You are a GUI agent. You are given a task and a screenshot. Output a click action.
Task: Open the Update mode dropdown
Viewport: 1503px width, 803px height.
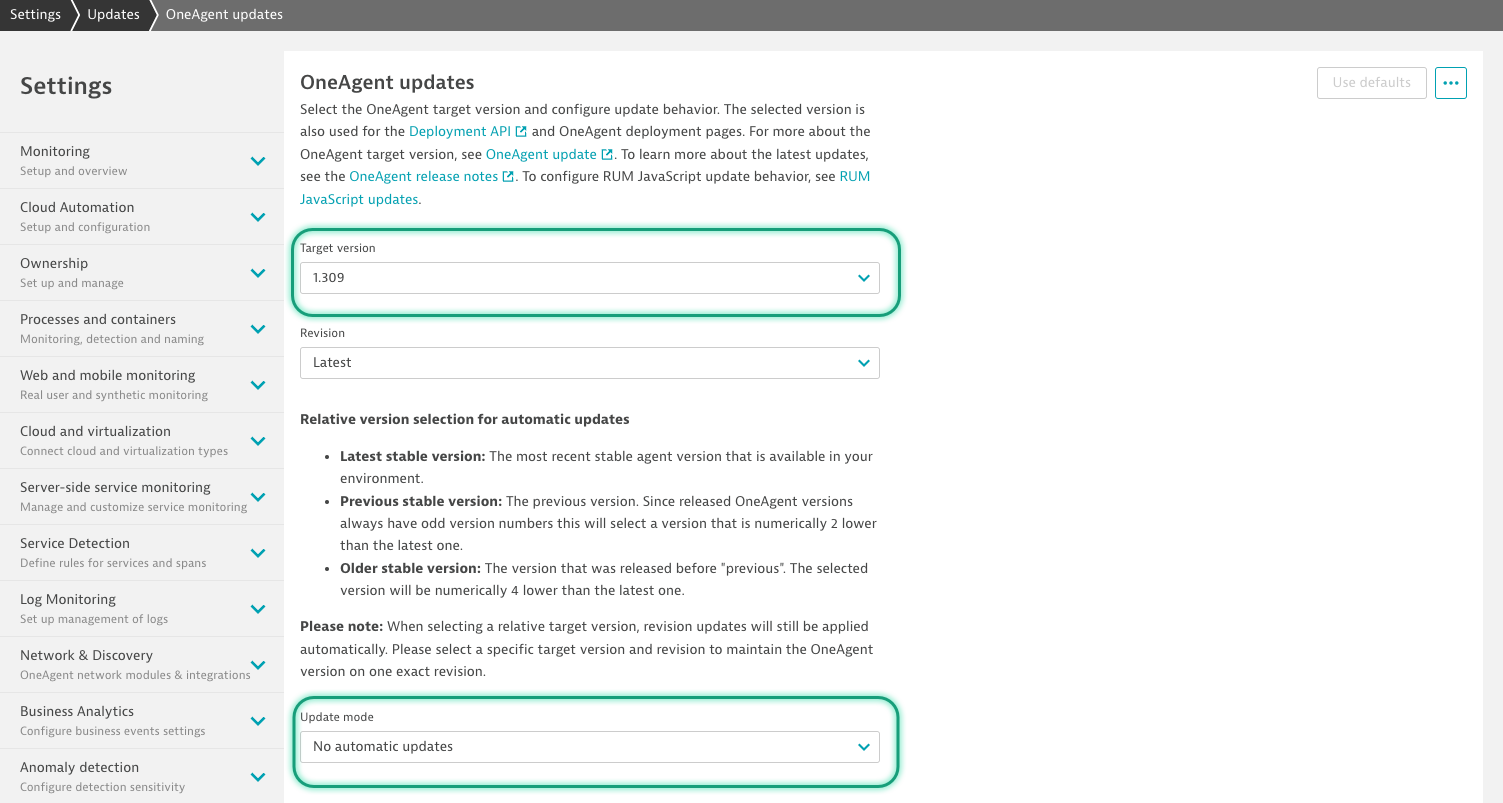(590, 746)
